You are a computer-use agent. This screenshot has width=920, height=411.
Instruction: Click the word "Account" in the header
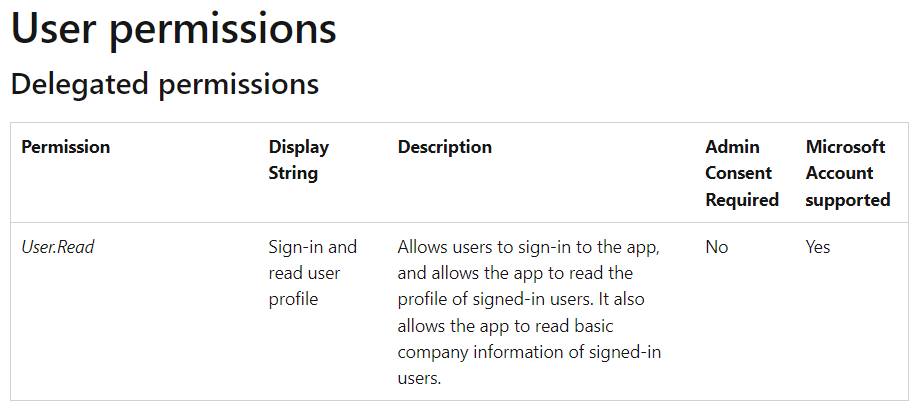coord(840,173)
